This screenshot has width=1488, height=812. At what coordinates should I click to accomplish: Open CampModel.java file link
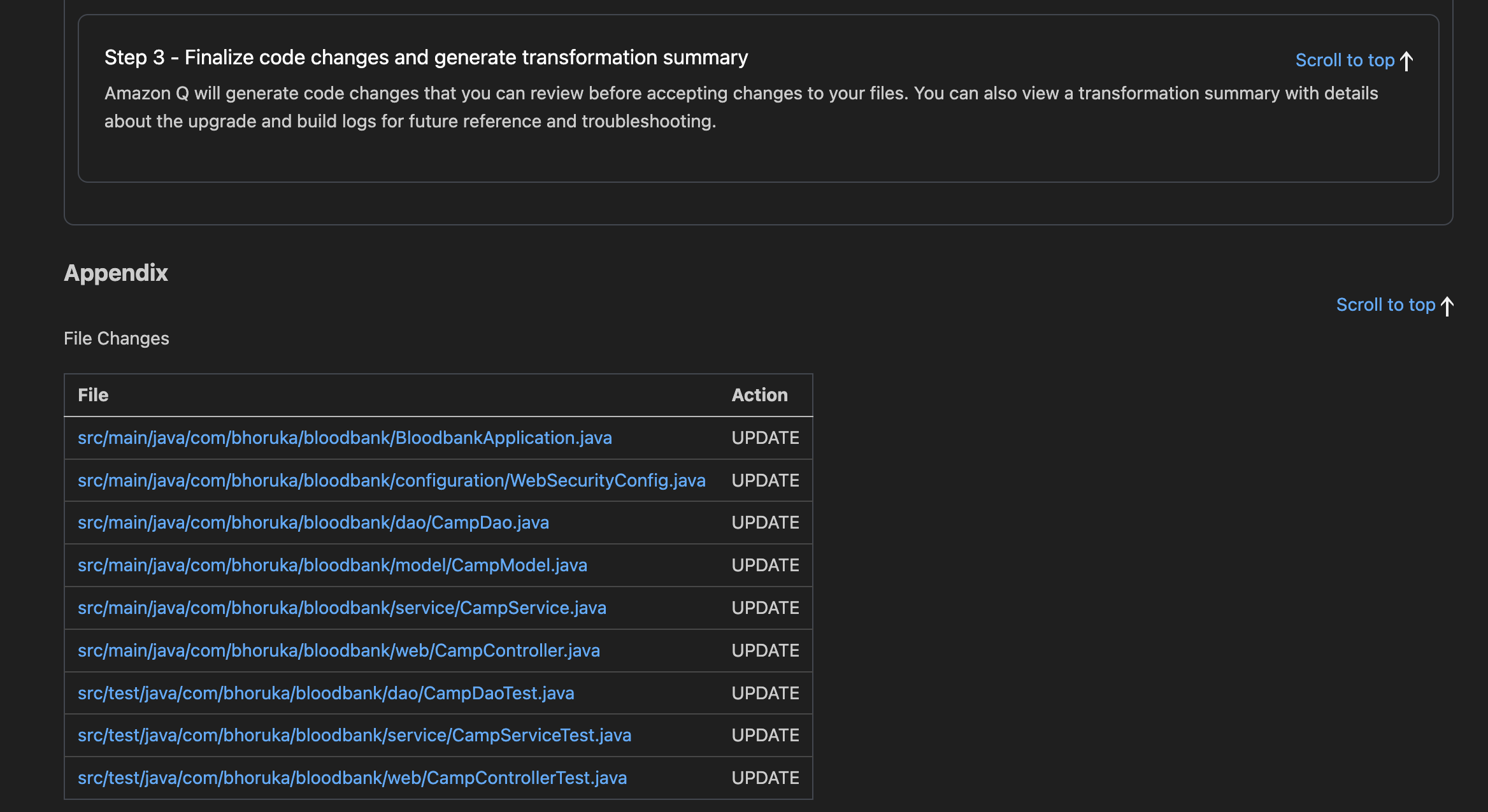pos(333,565)
